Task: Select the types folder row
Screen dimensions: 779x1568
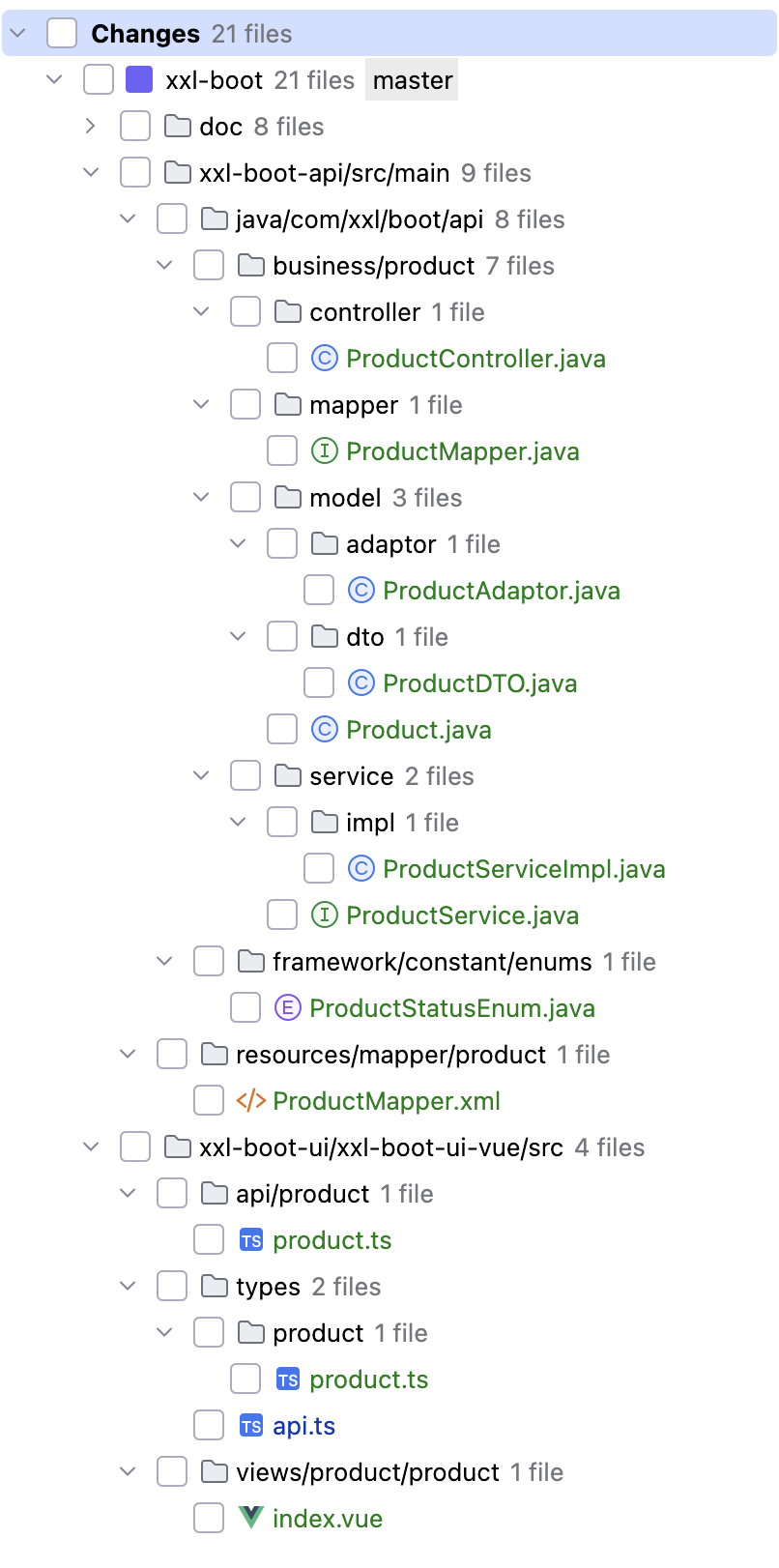Action: tap(389, 1287)
